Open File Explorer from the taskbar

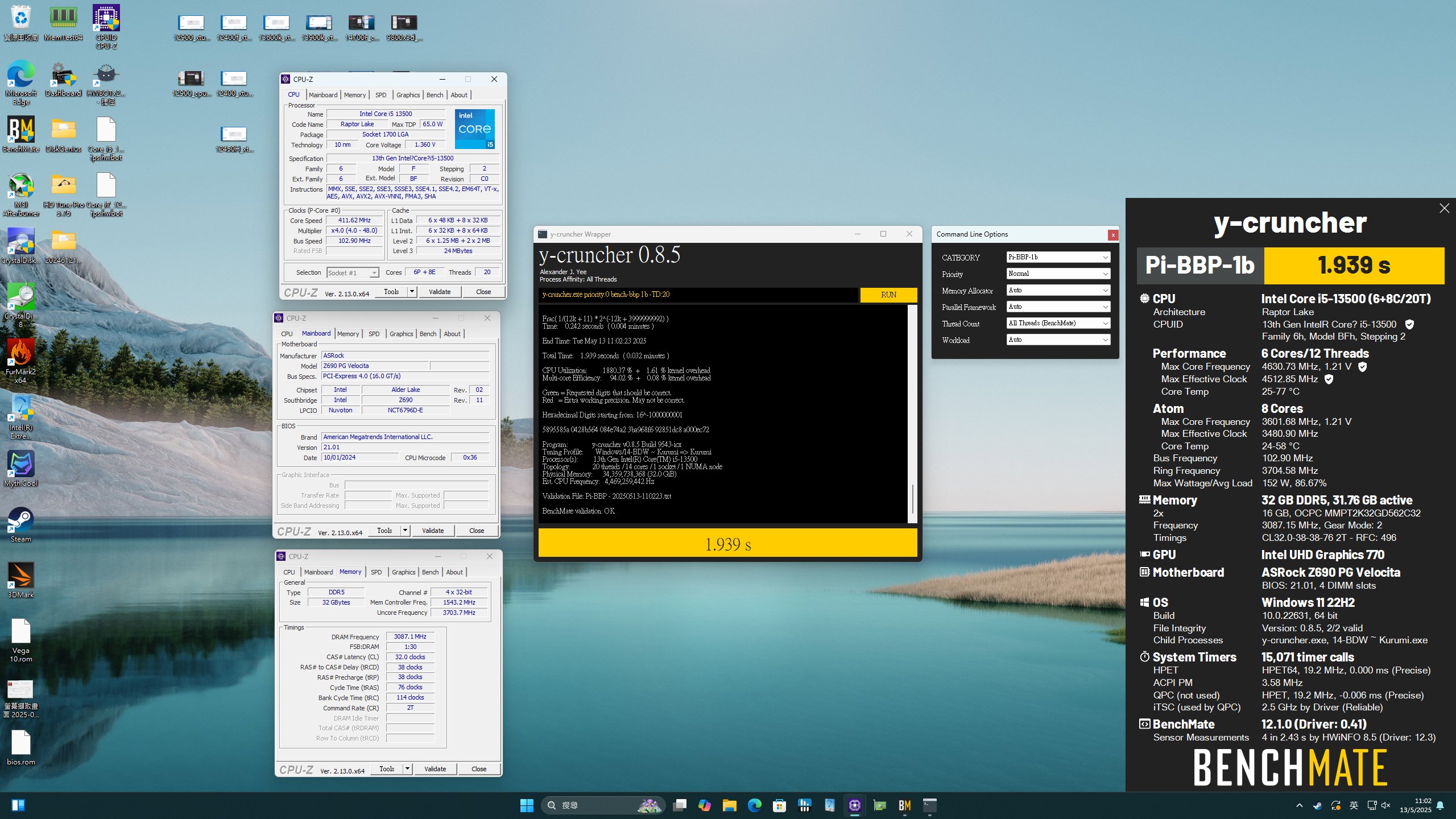coord(730,805)
